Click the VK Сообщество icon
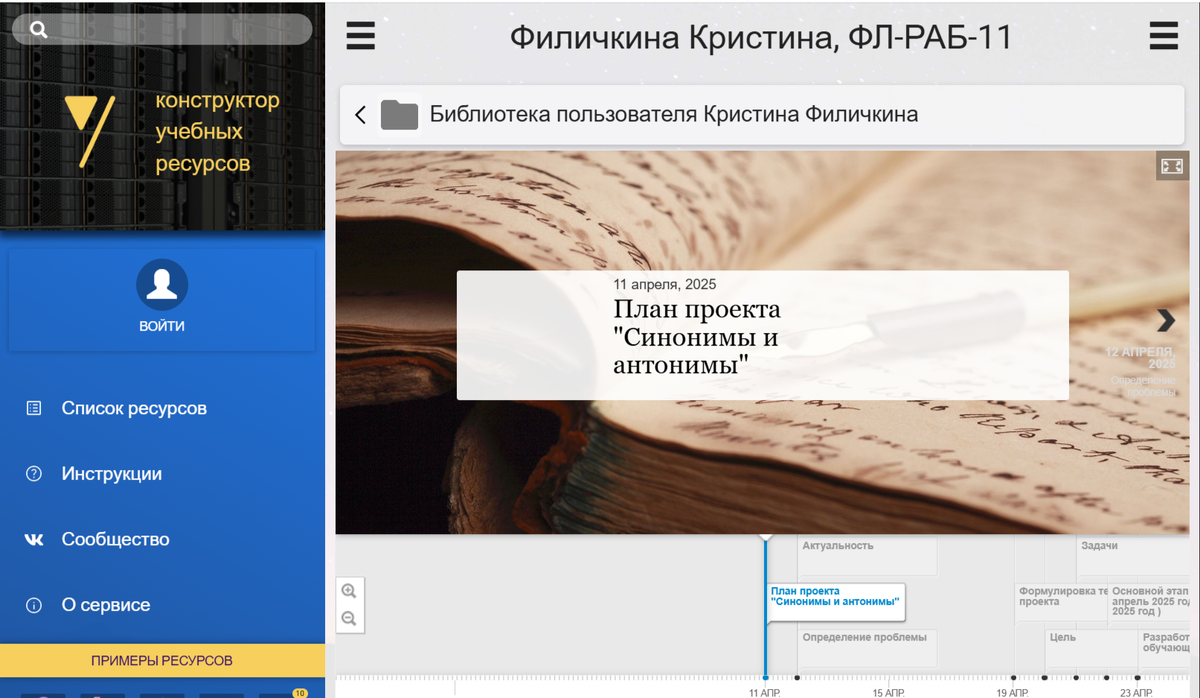The height and width of the screenshot is (698, 1200). pos(34,539)
